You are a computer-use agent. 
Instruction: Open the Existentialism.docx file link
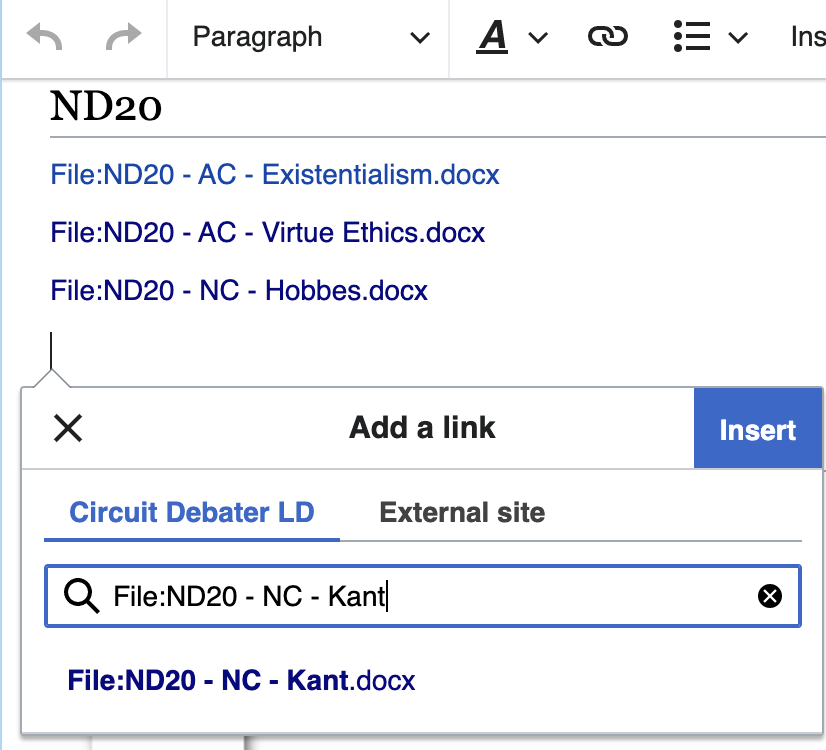275,174
